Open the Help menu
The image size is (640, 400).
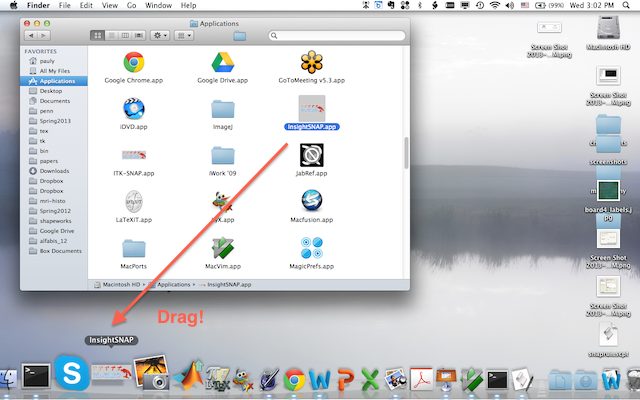pyautogui.click(x=189, y=5)
